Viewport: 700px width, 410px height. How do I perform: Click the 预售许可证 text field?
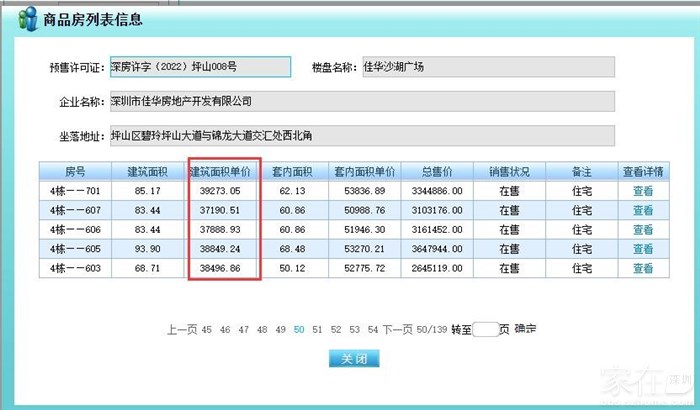199,67
